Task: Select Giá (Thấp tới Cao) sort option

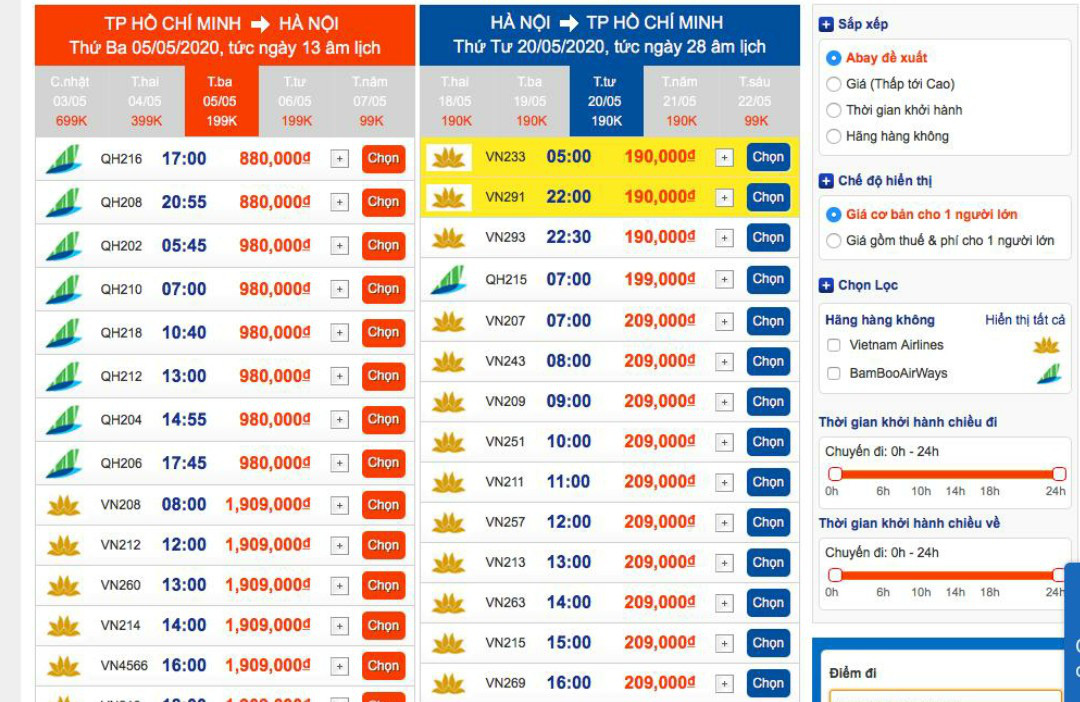Action: [x=833, y=84]
